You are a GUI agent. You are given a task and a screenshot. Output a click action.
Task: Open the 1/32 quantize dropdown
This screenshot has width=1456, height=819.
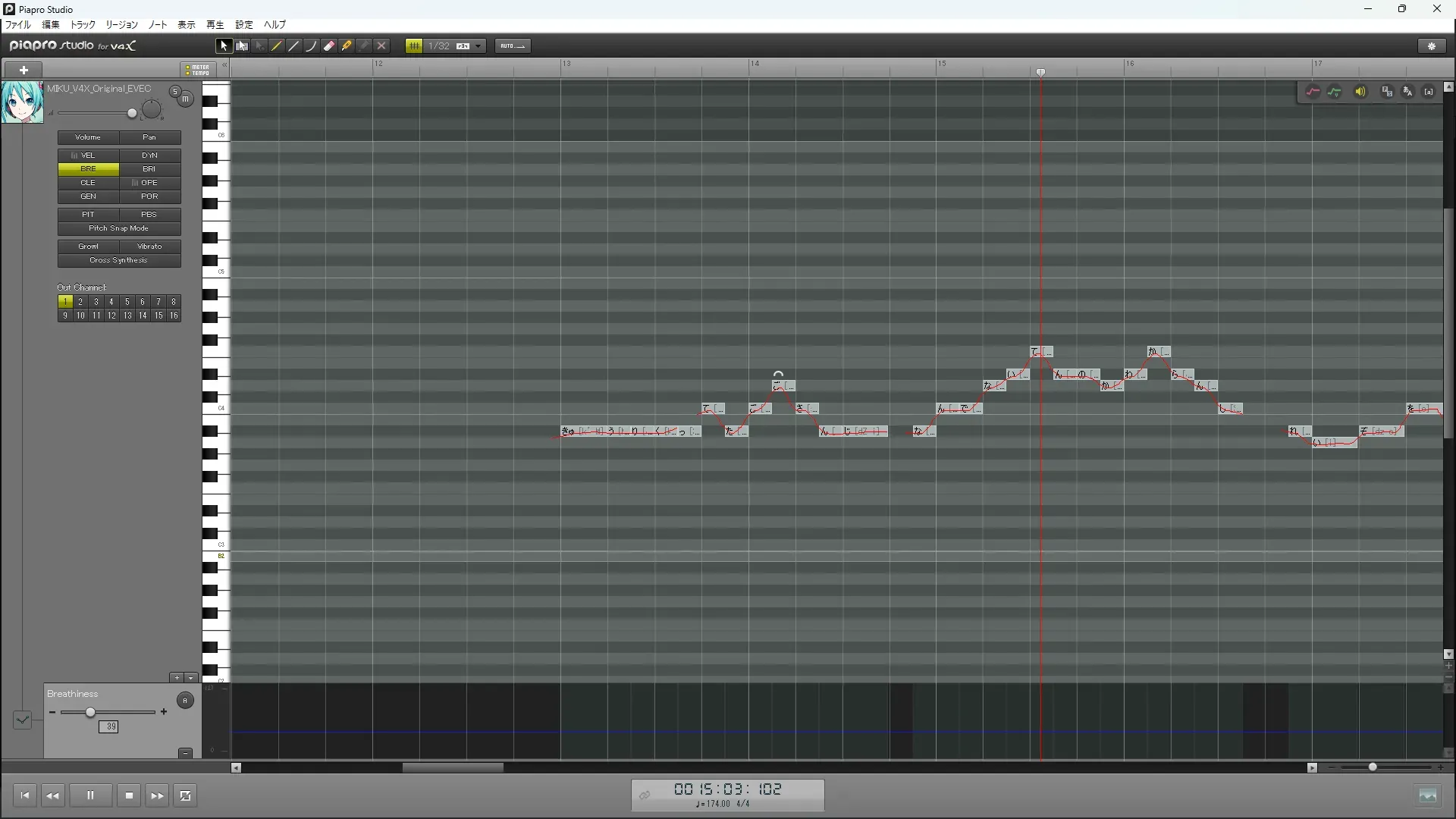click(479, 46)
